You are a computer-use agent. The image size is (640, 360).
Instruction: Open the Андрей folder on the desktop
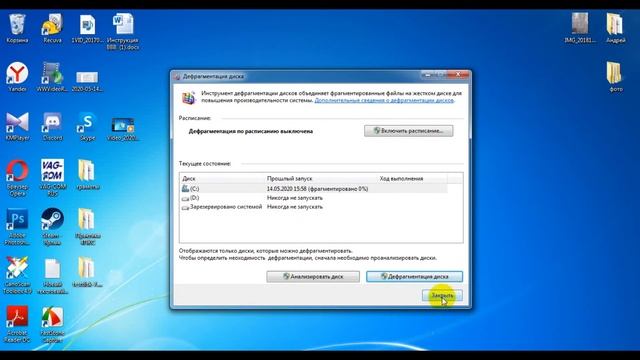(615, 28)
